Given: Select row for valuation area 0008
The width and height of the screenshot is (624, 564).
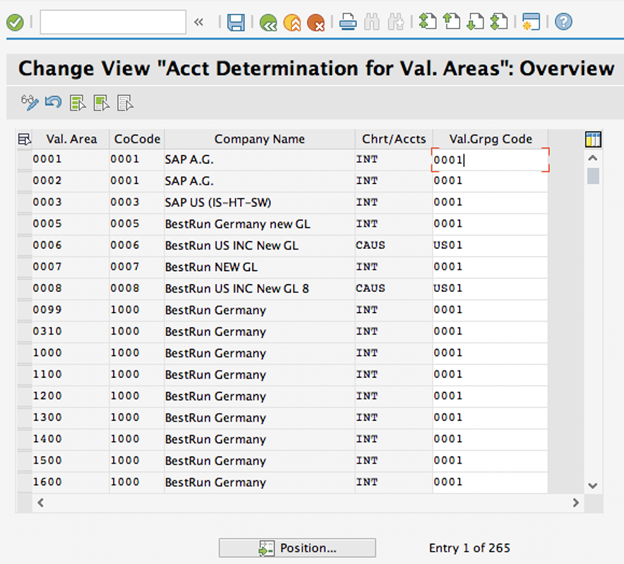Looking at the screenshot, I should (x=25, y=289).
